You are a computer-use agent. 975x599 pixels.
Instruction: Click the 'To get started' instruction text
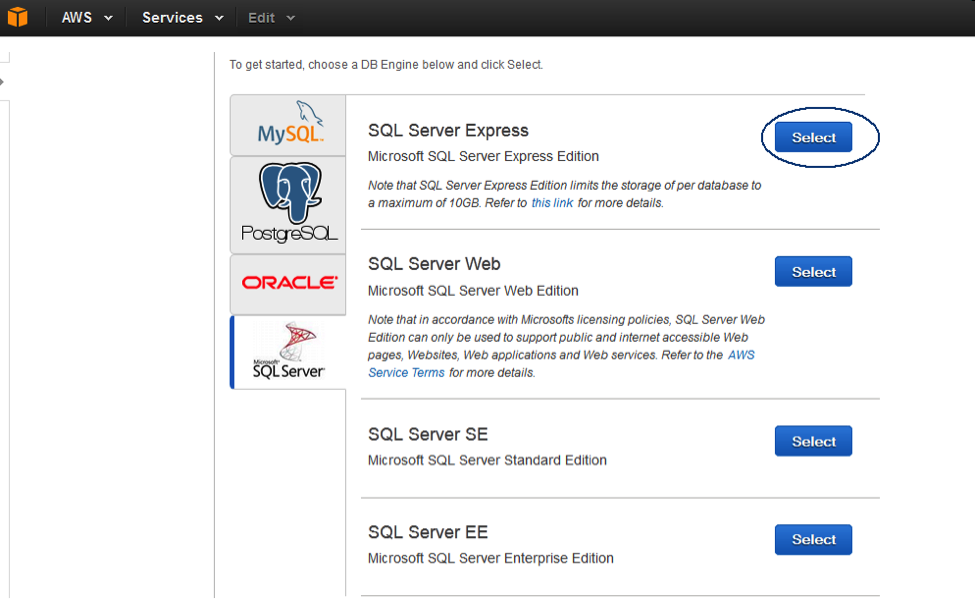(386, 65)
